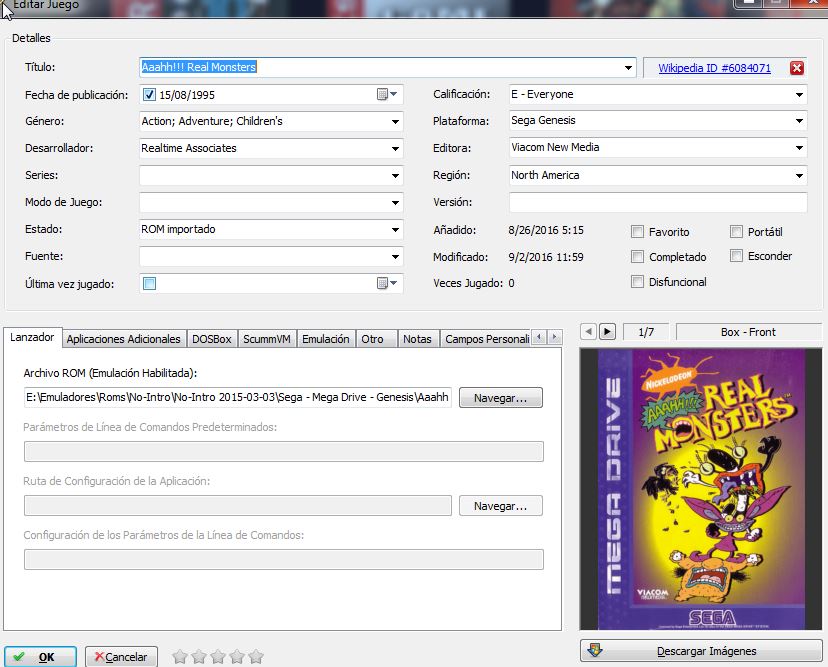
Task: Set rating to third star
Action: click(x=218, y=656)
